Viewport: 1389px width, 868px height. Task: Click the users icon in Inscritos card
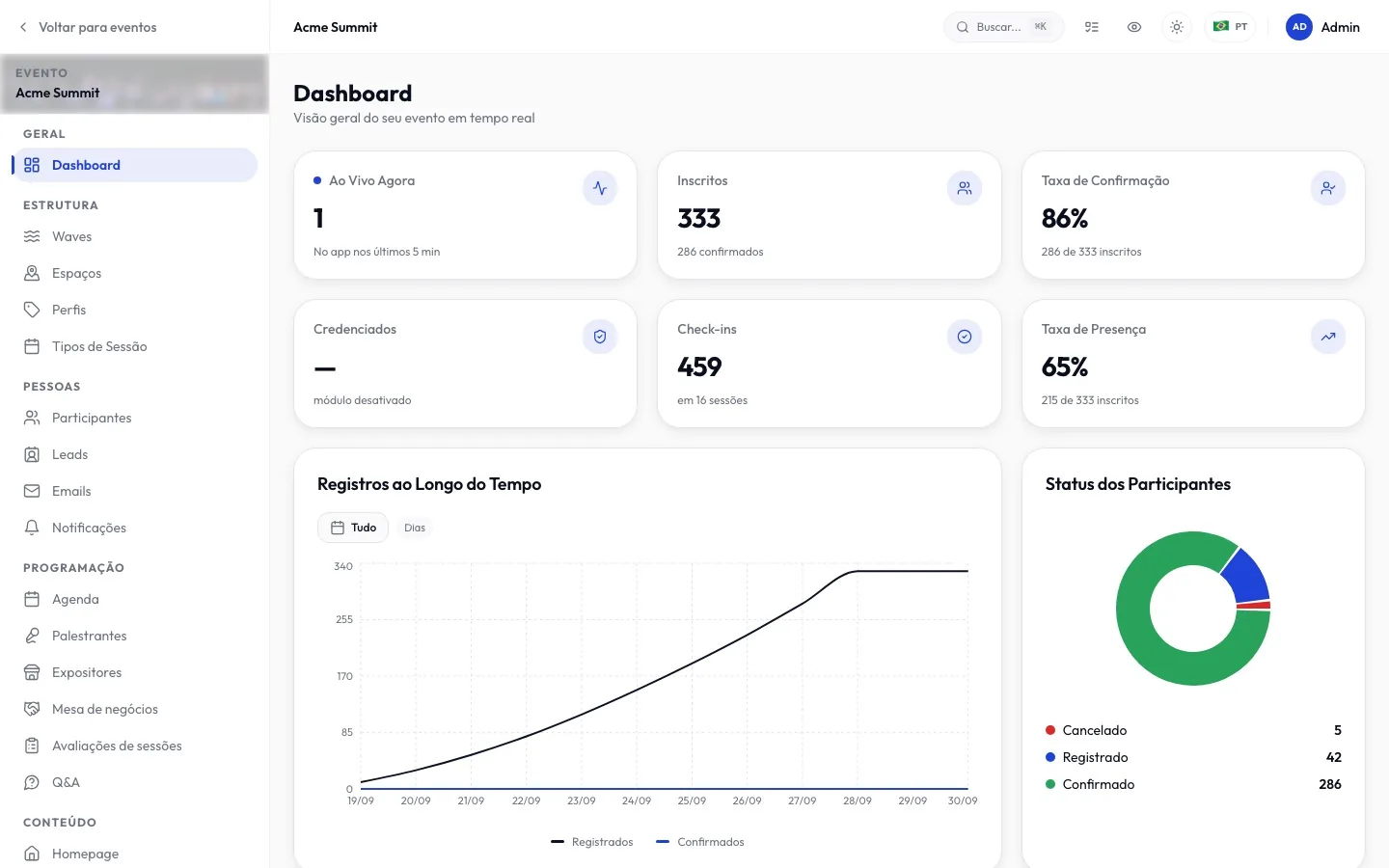tap(965, 188)
